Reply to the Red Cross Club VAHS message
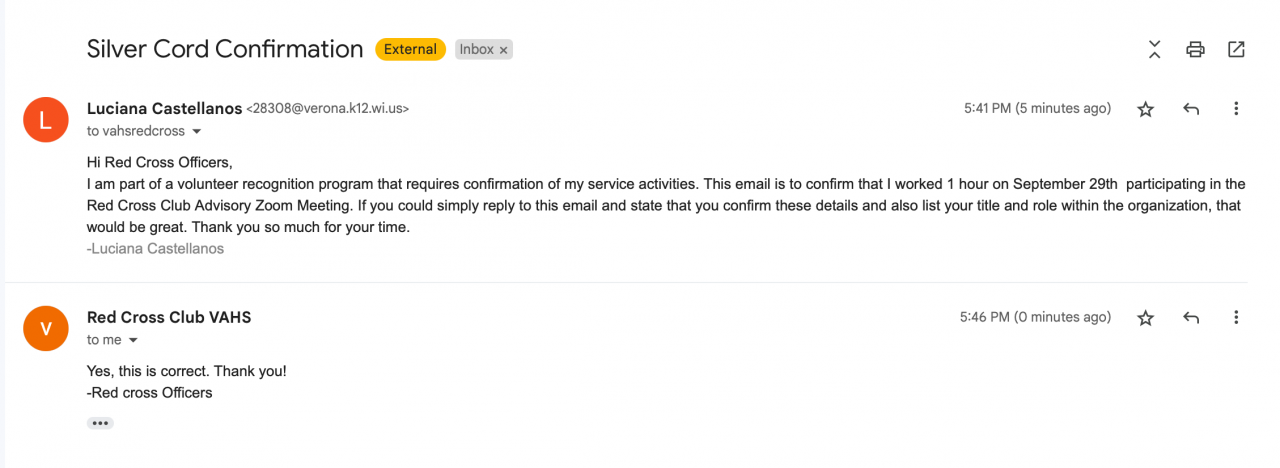 pos(1191,318)
